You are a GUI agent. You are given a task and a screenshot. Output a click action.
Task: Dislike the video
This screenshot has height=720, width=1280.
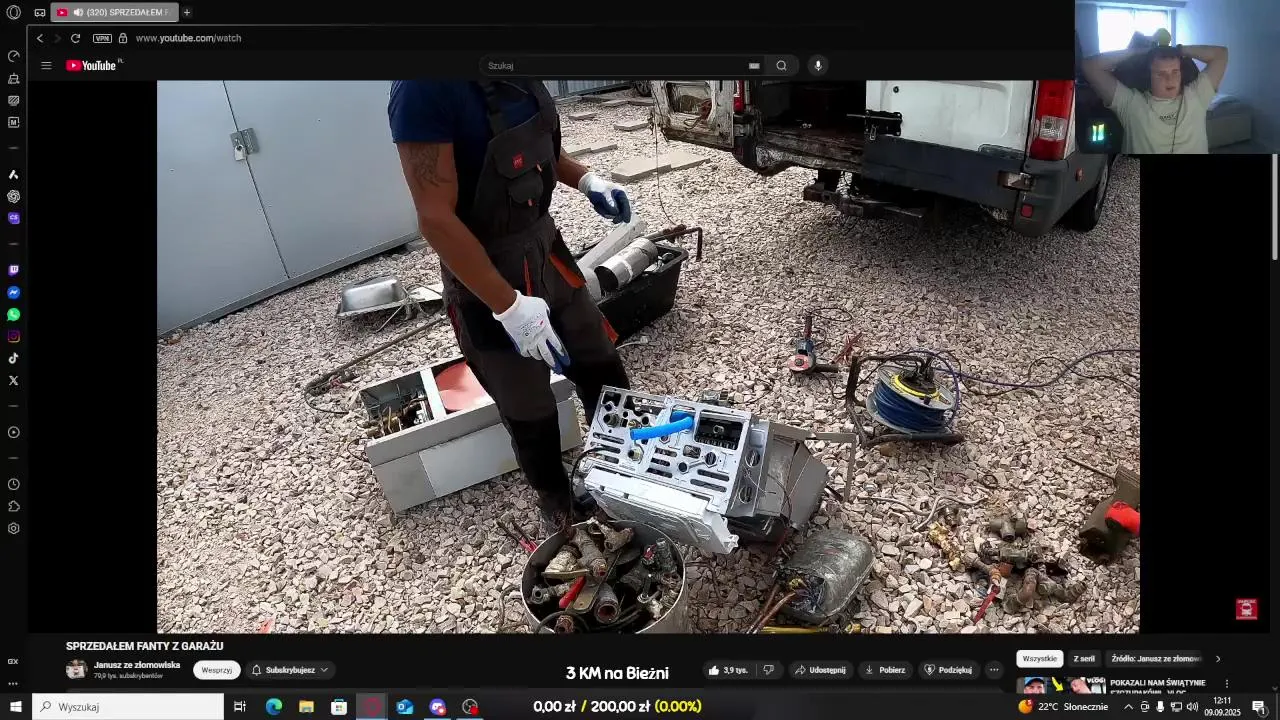768,670
